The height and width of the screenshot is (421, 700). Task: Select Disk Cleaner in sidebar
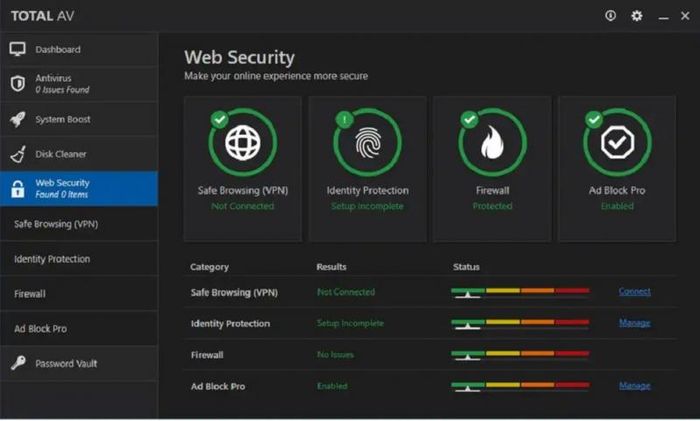point(79,154)
